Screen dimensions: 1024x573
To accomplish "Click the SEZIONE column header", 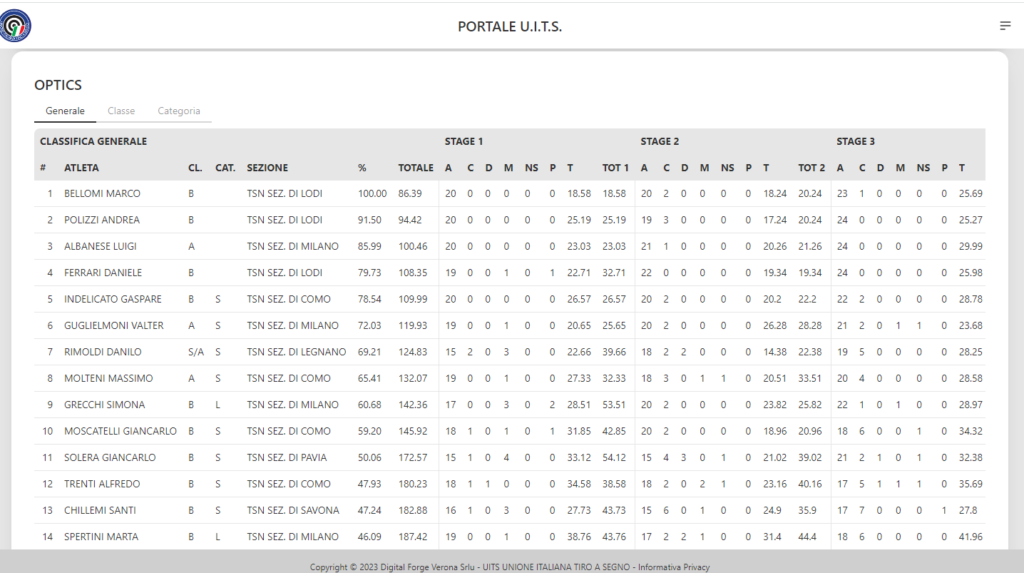I will (267, 168).
